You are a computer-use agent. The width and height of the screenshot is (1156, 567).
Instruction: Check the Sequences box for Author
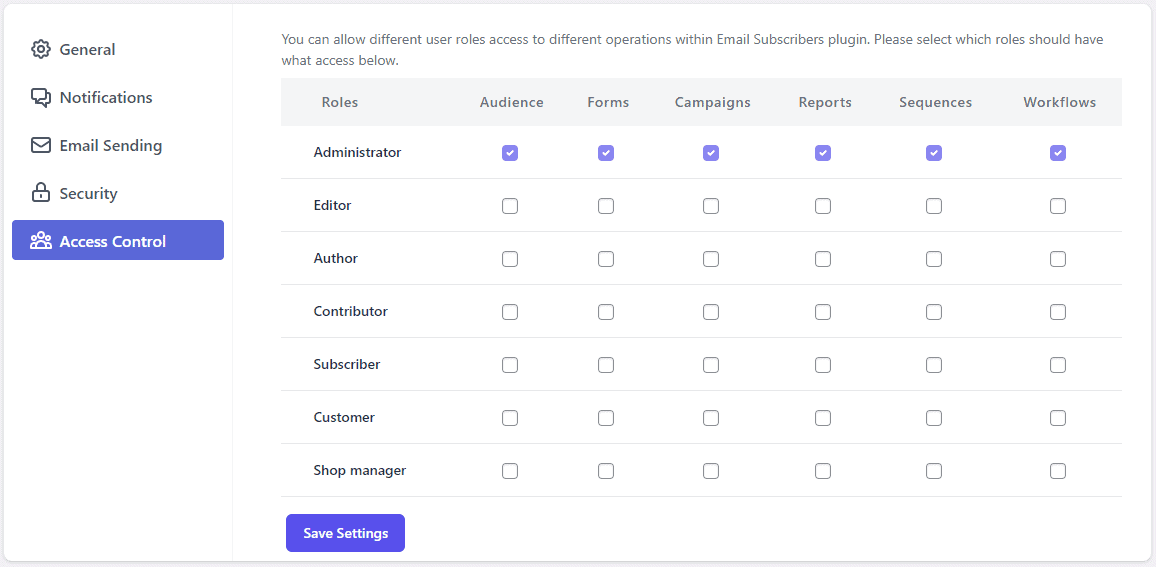[934, 259]
